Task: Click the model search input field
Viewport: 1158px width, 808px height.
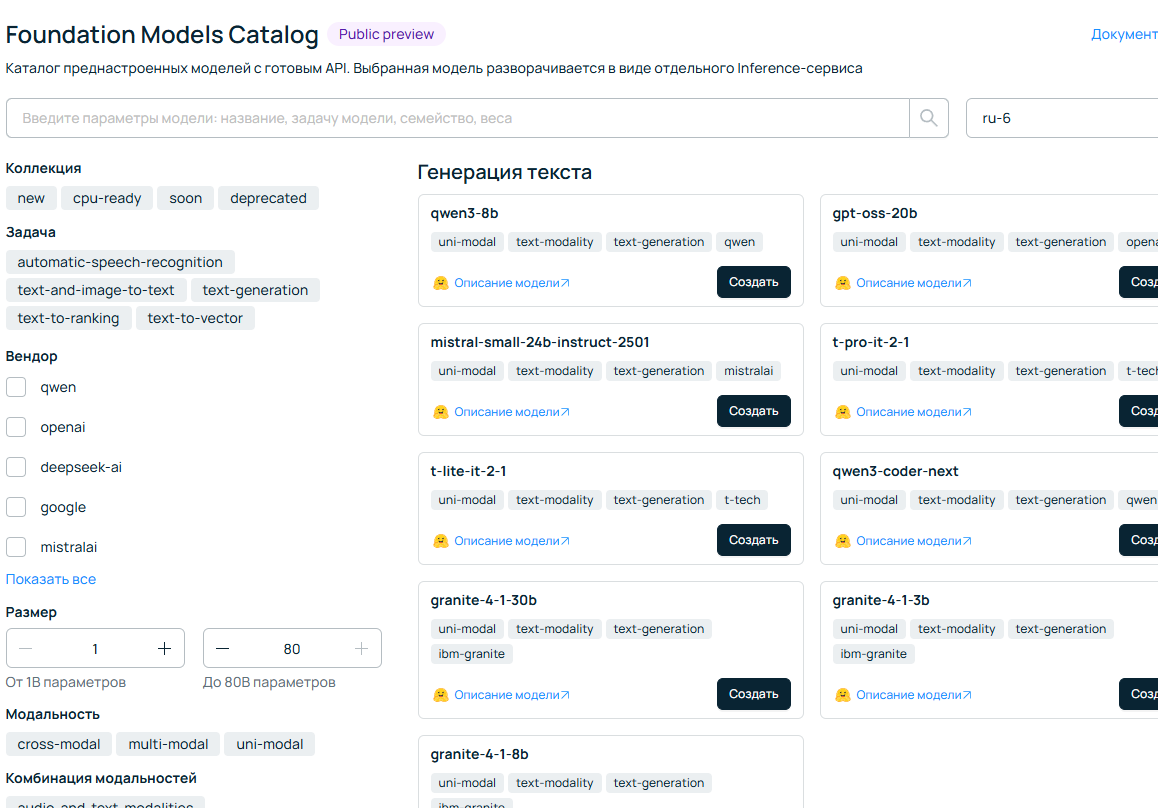Action: [458, 118]
